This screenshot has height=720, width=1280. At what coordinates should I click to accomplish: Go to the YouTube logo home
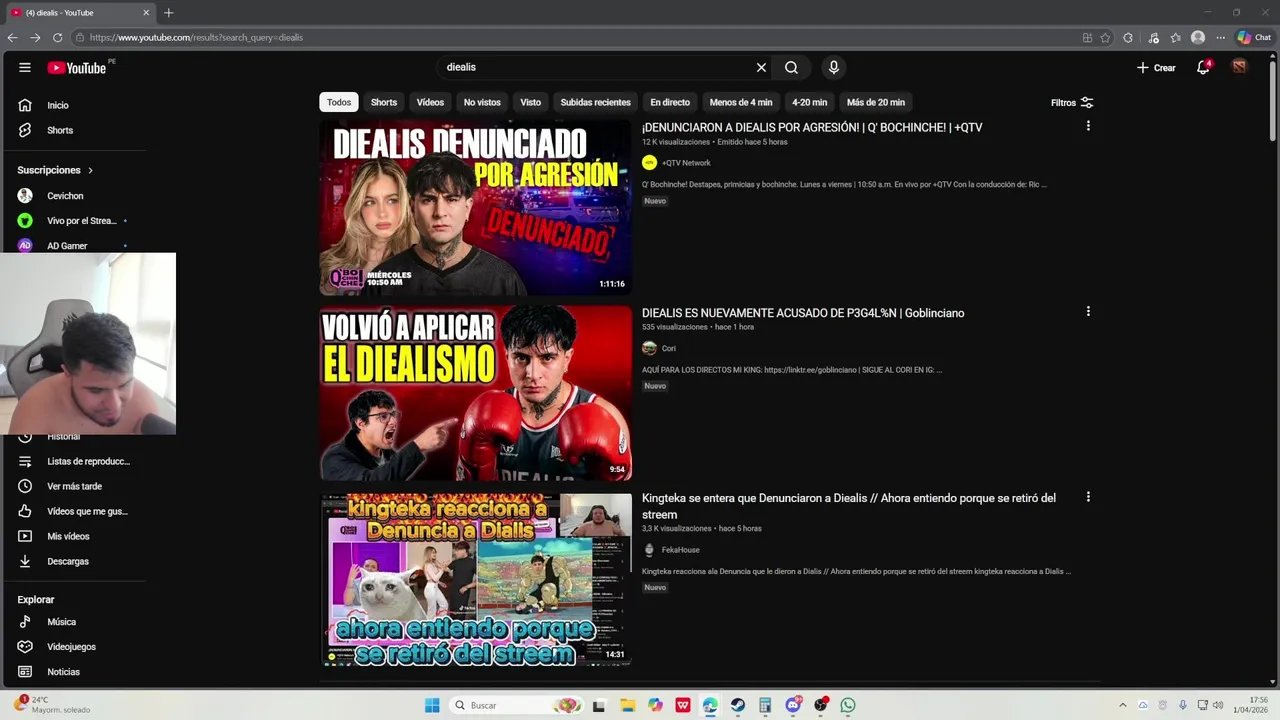point(77,68)
